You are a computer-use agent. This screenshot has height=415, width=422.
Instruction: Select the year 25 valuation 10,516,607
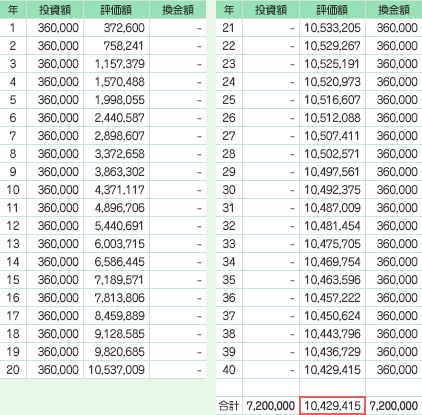(x=332, y=100)
